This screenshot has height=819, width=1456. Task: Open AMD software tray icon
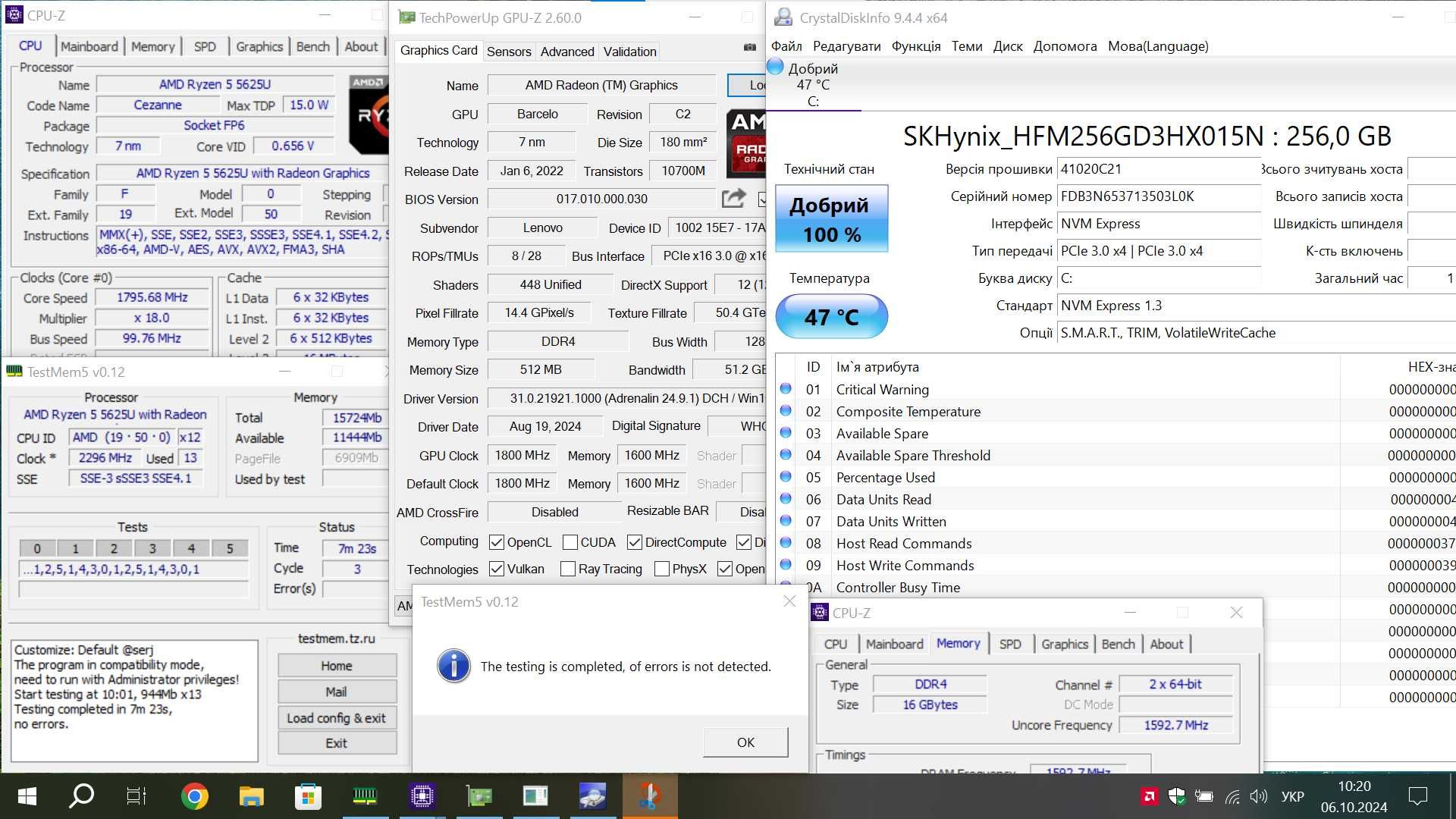(1149, 796)
